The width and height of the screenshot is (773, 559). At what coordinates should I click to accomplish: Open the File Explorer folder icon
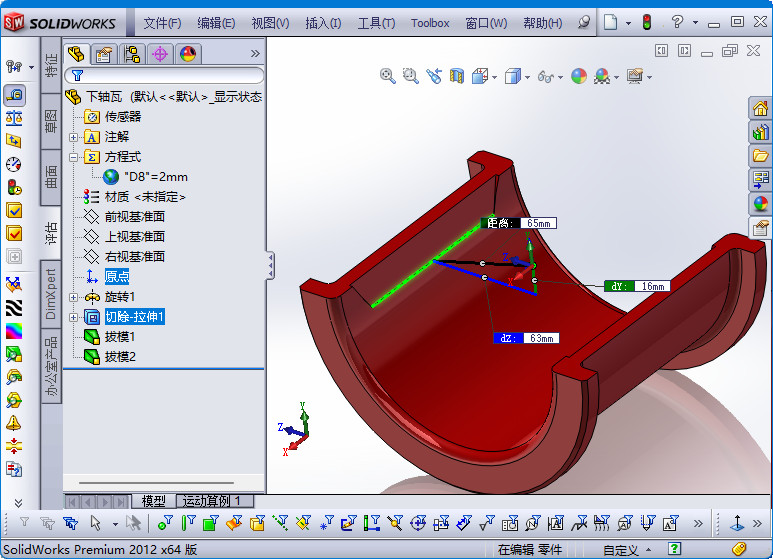pyautogui.click(x=760, y=156)
